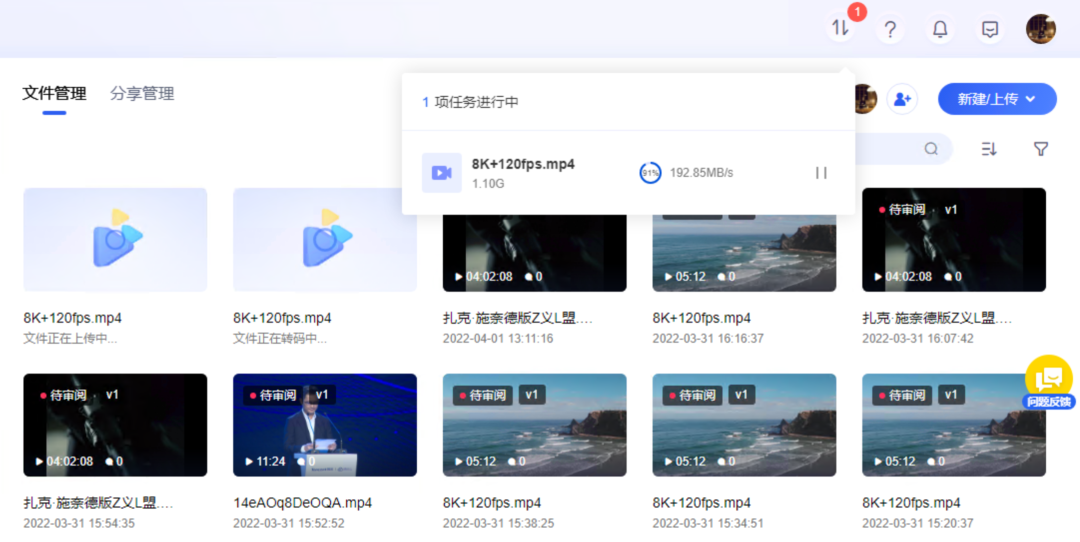The height and width of the screenshot is (542, 1080).
Task: Open the filter funnel icon
Action: [1041, 149]
